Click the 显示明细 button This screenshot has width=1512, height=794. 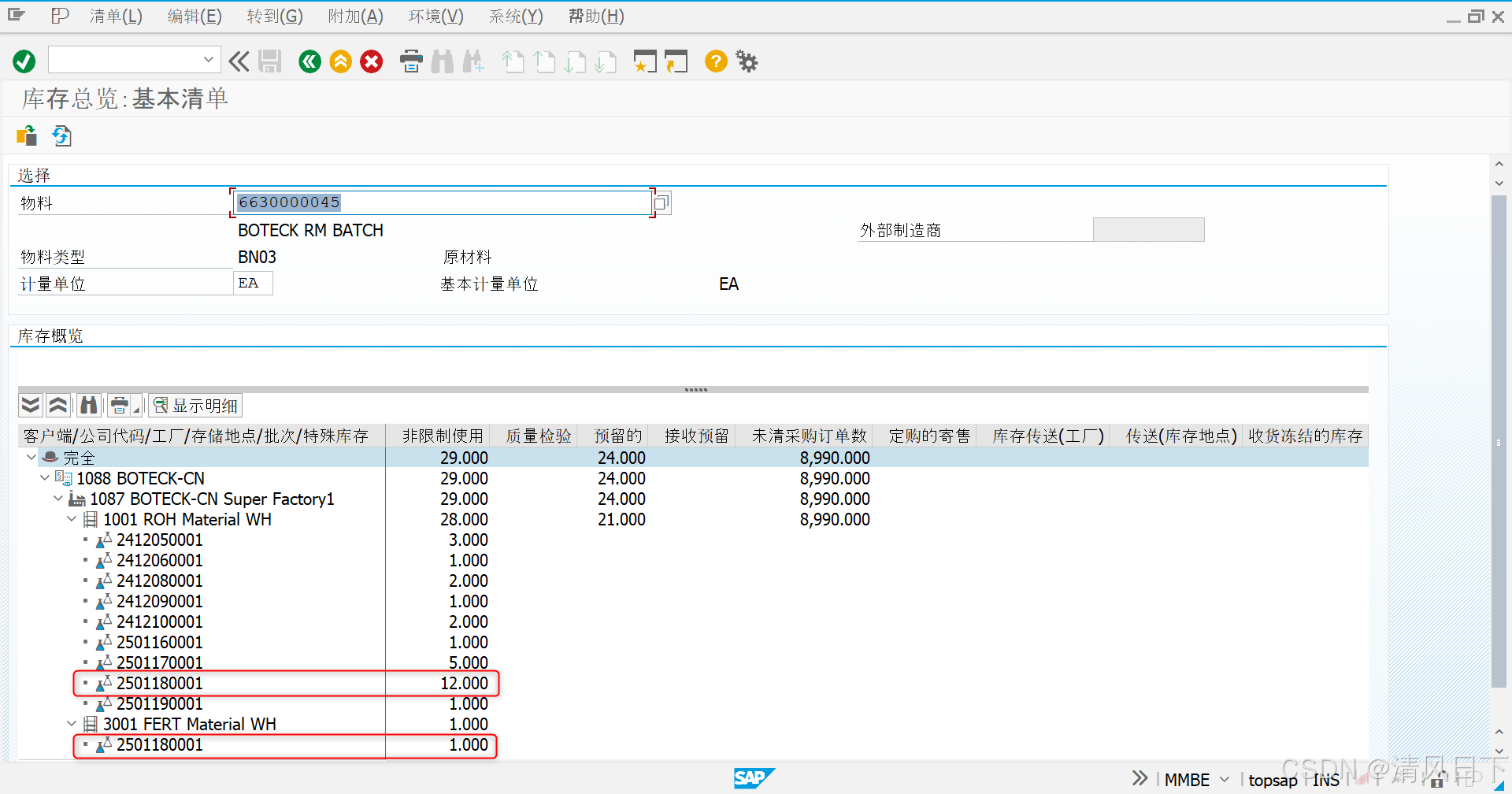point(195,405)
